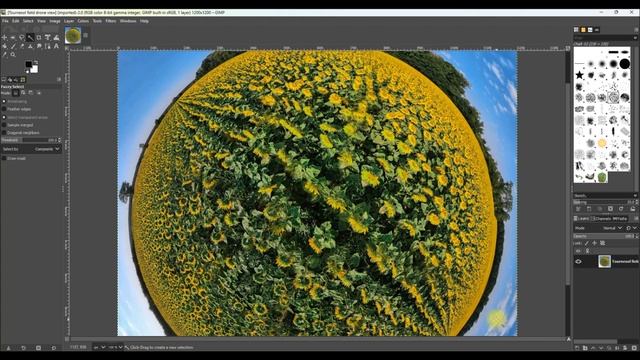The image size is (640, 360).
Task: Click the layer Opacity slider
Action: pos(603,236)
